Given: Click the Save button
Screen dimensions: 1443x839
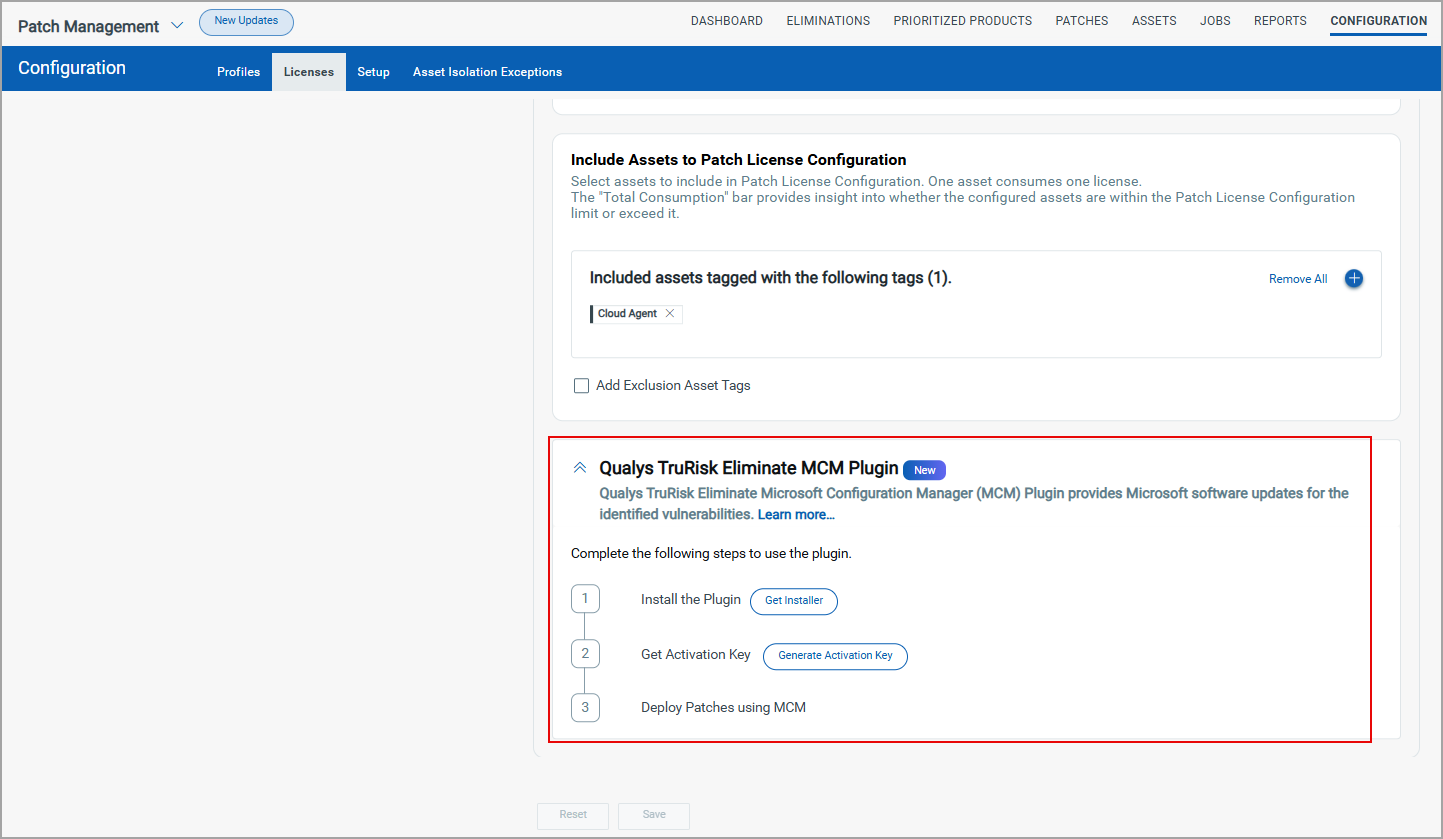Looking at the screenshot, I should tap(654, 815).
